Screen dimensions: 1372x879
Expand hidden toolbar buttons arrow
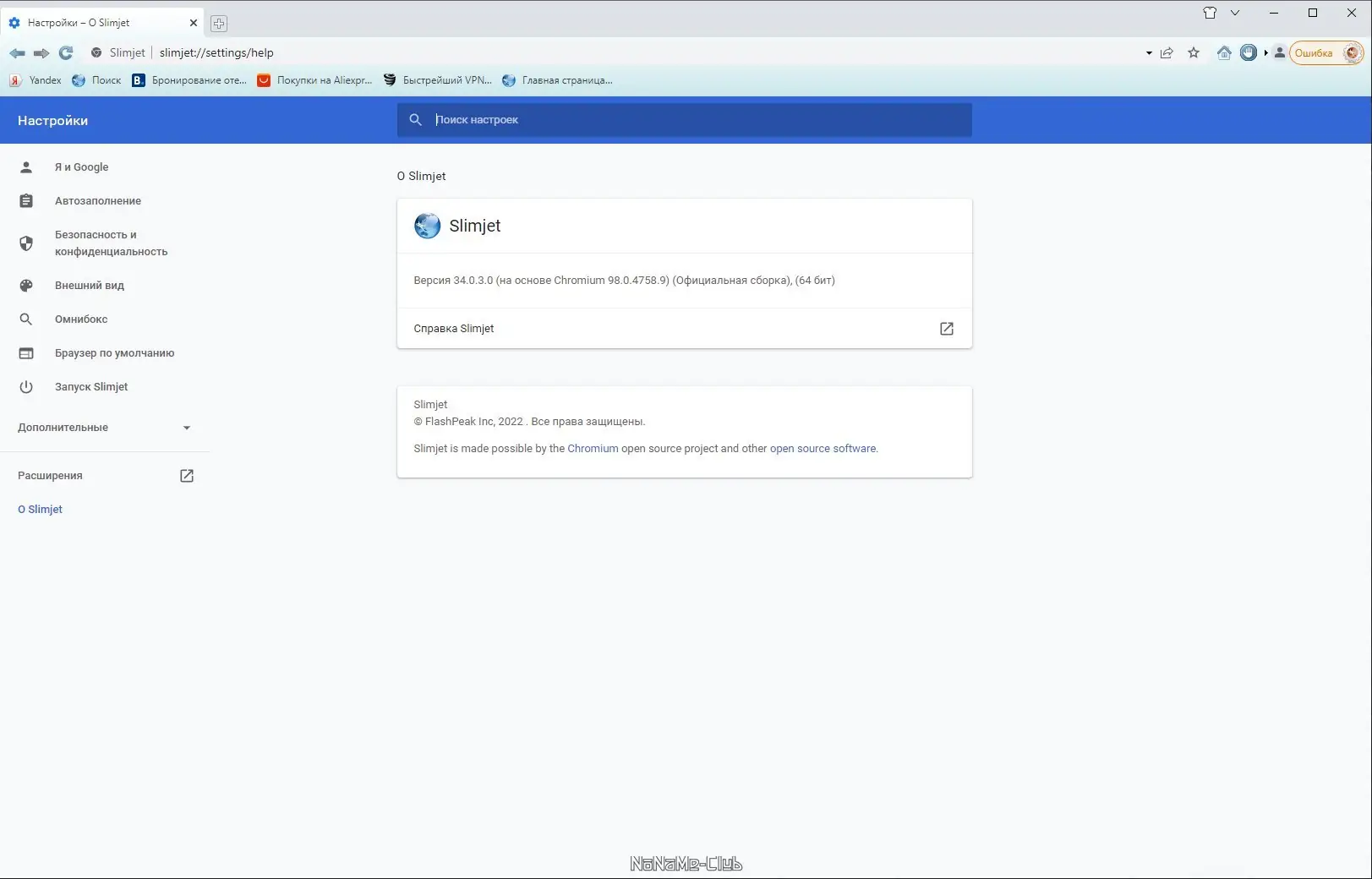tap(1266, 52)
